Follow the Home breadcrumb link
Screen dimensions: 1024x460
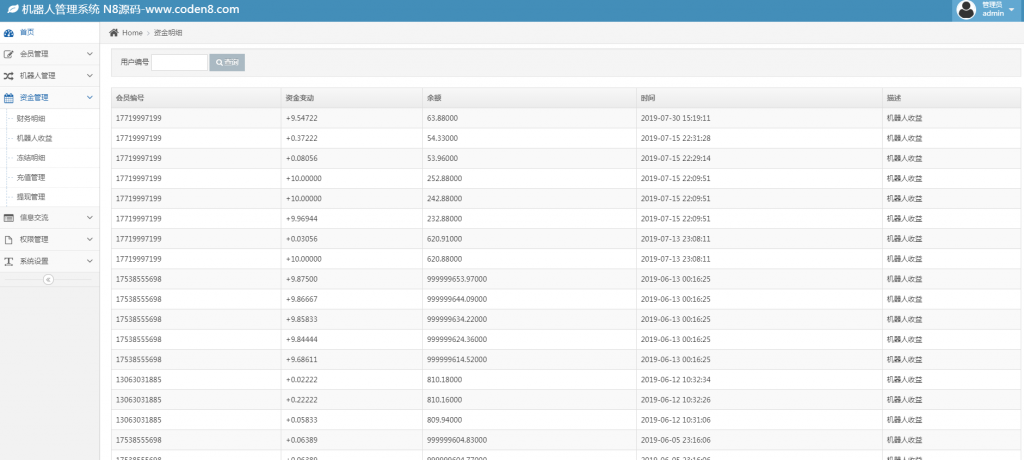(x=132, y=33)
